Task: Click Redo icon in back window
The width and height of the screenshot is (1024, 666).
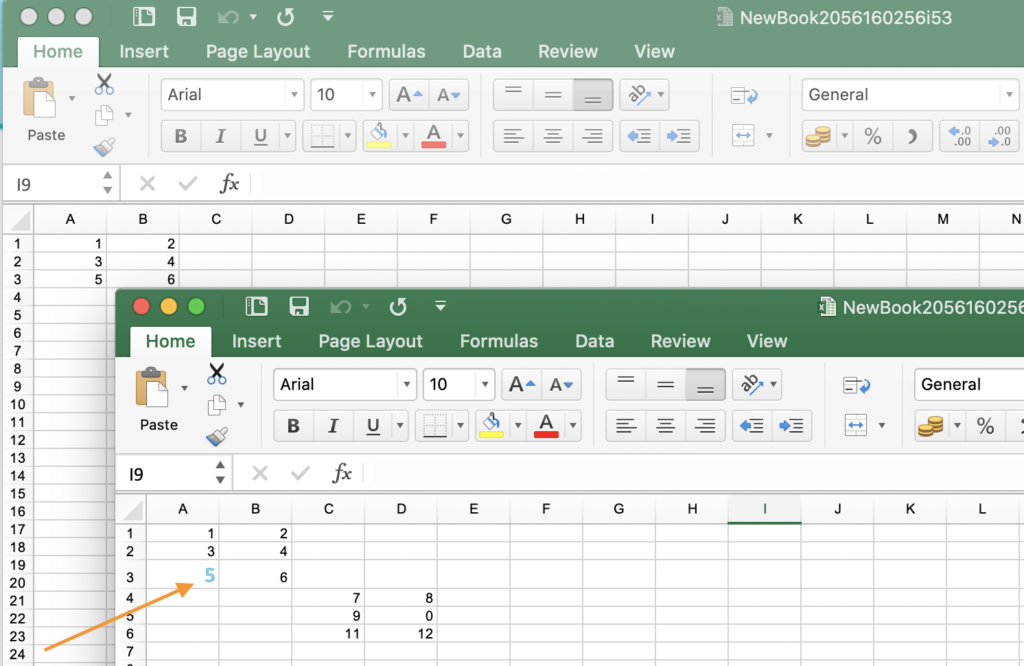Action: (285, 16)
